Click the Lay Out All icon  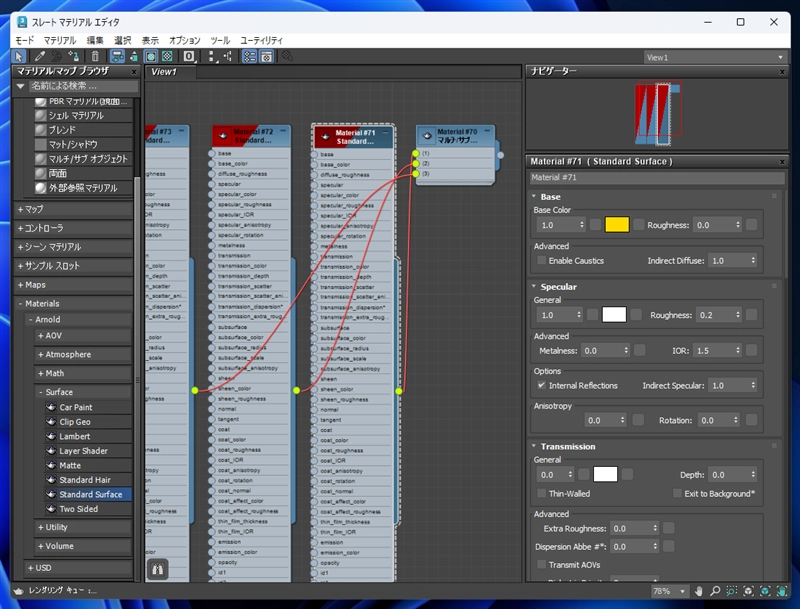pos(212,57)
